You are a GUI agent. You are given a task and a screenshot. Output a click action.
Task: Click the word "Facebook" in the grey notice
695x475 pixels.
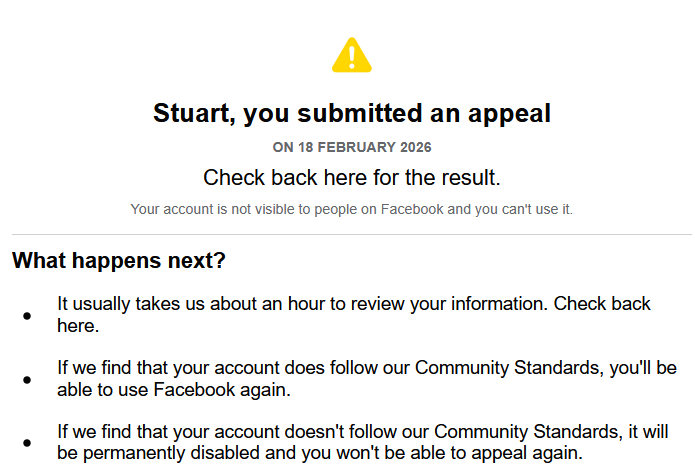coord(412,209)
